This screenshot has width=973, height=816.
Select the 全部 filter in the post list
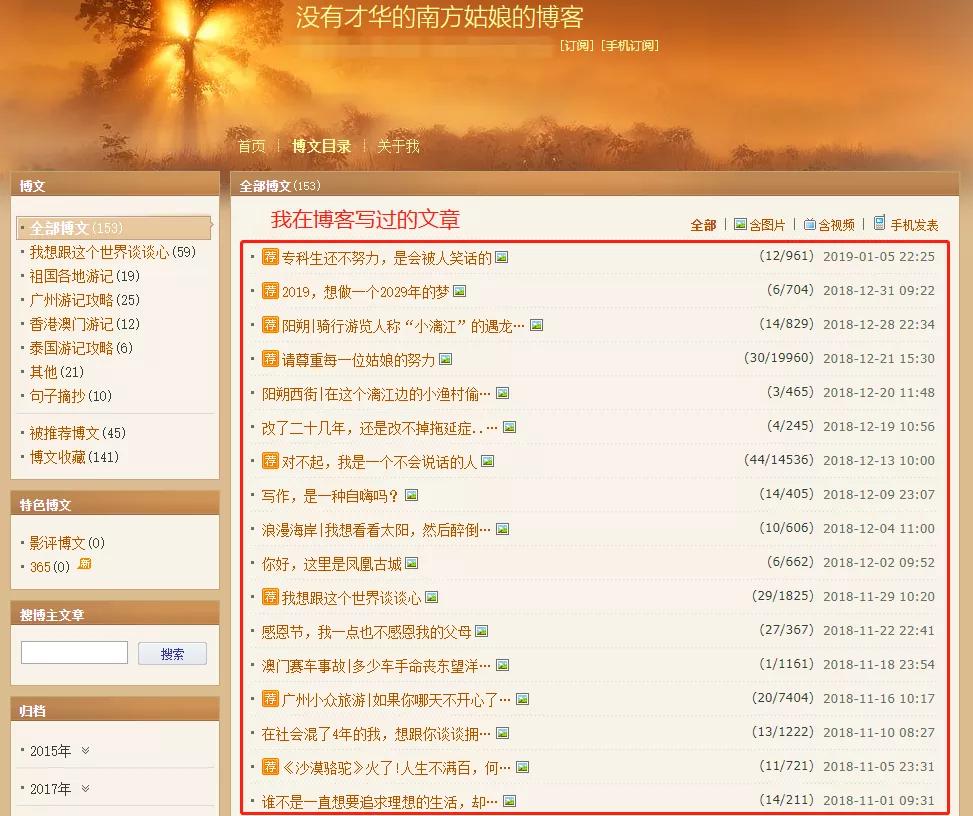[704, 225]
